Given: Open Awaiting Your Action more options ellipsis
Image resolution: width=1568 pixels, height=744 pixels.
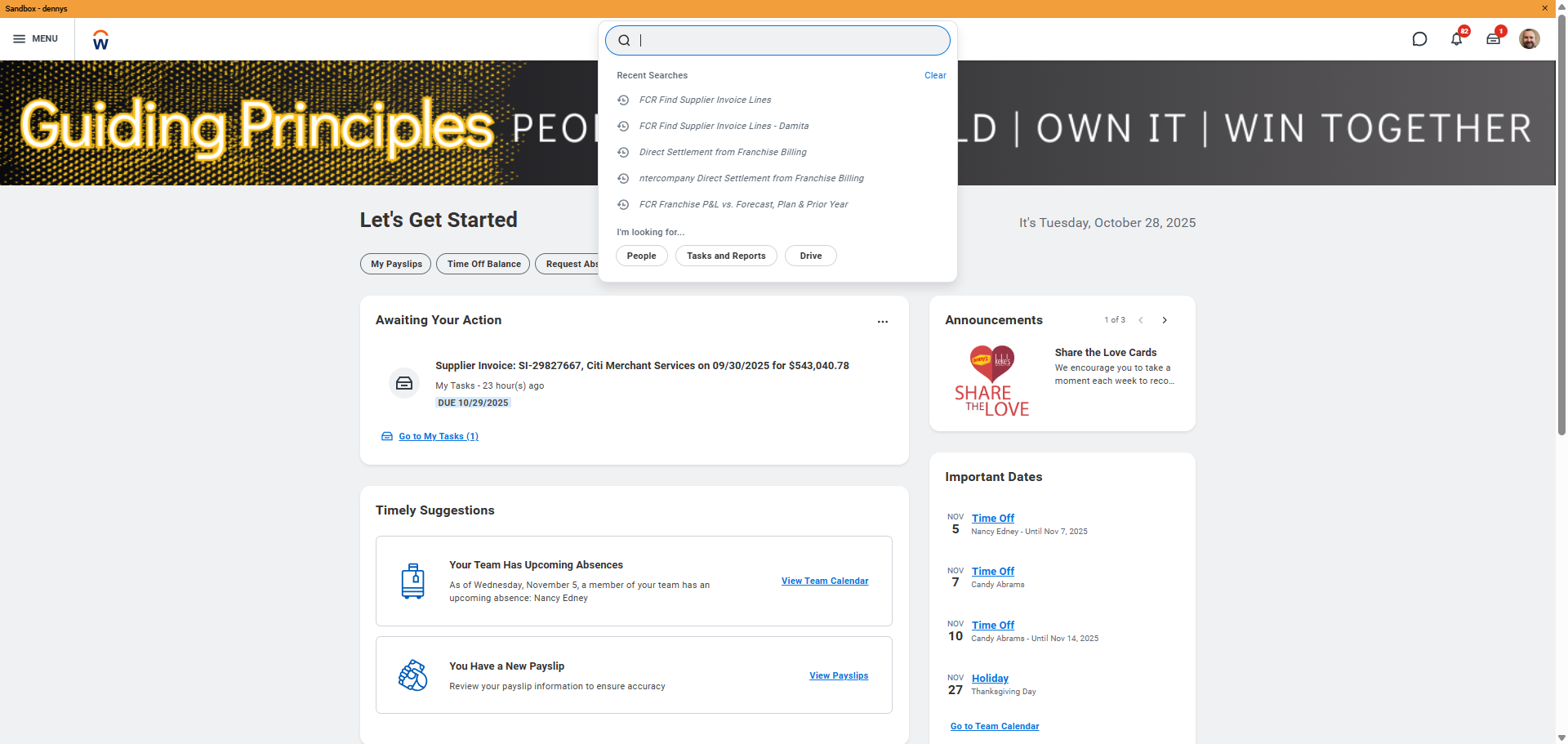Looking at the screenshot, I should [882, 322].
